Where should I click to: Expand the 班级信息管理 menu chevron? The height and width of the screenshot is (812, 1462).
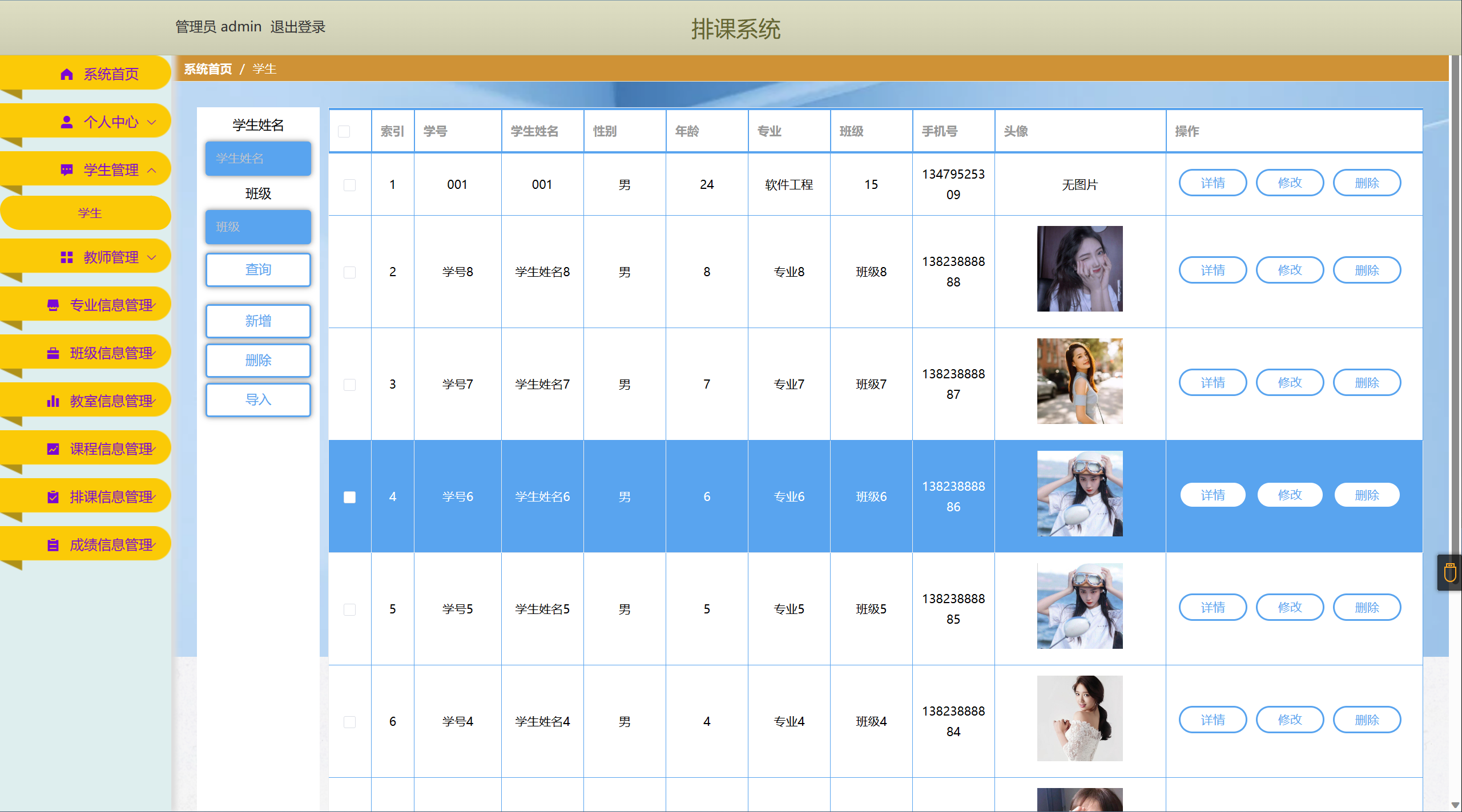(153, 353)
